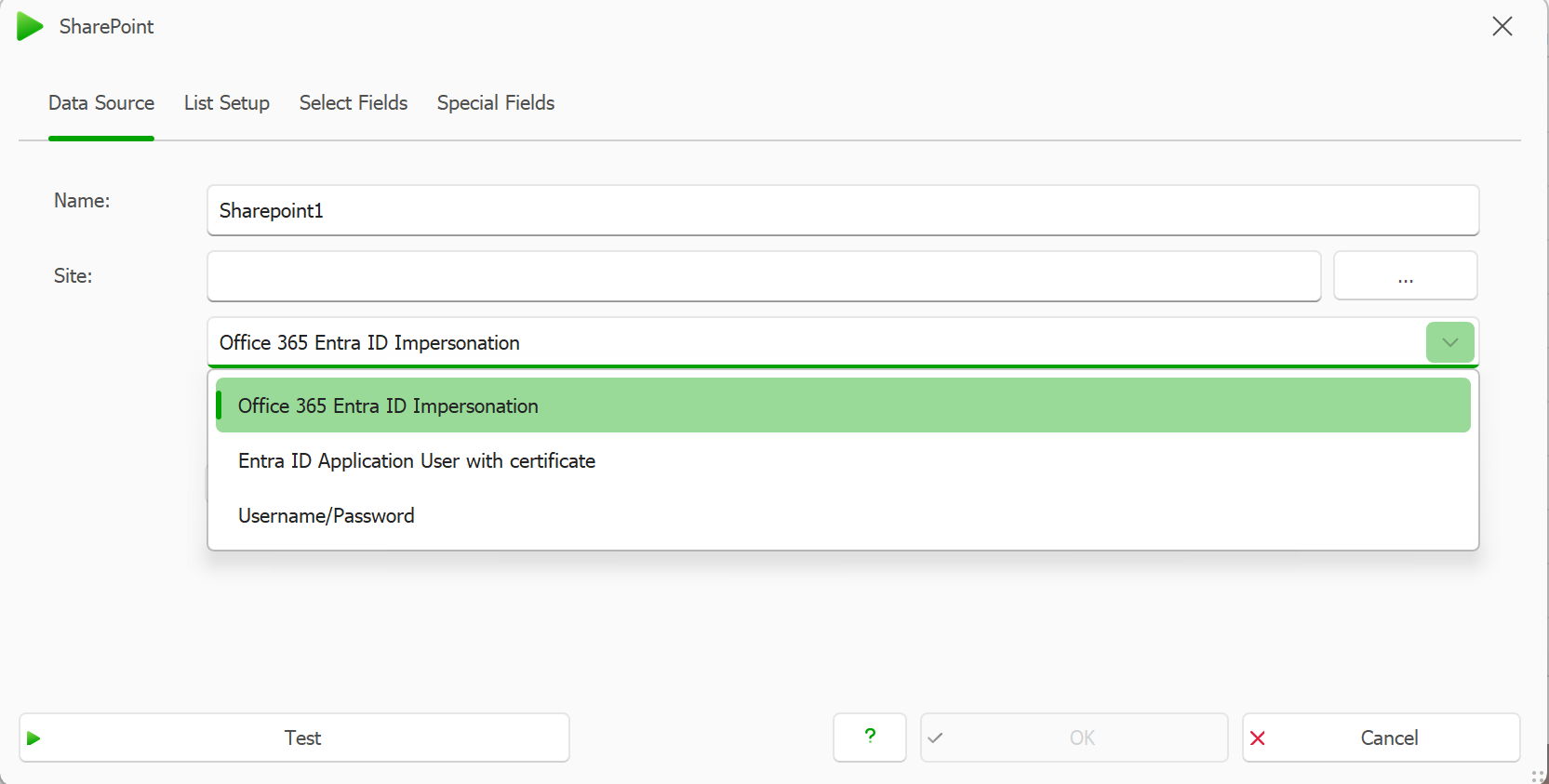Open the Special Fields tab
Viewport: 1549px width, 784px height.
[496, 103]
